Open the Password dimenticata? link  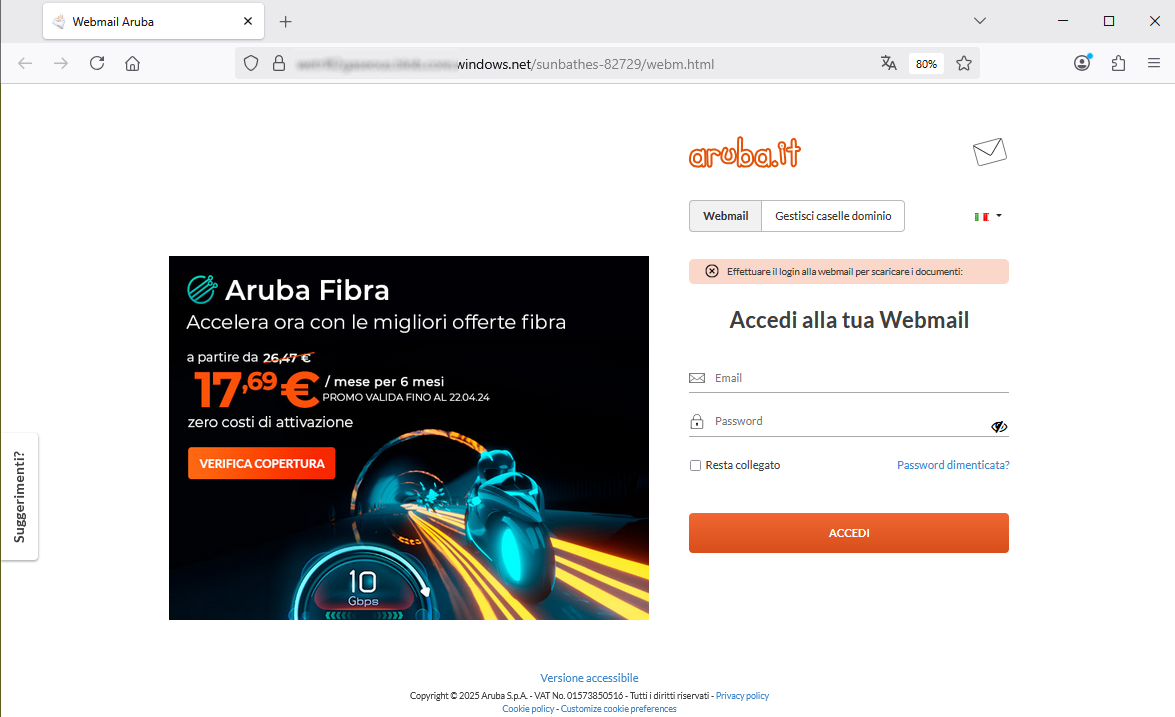(x=953, y=465)
